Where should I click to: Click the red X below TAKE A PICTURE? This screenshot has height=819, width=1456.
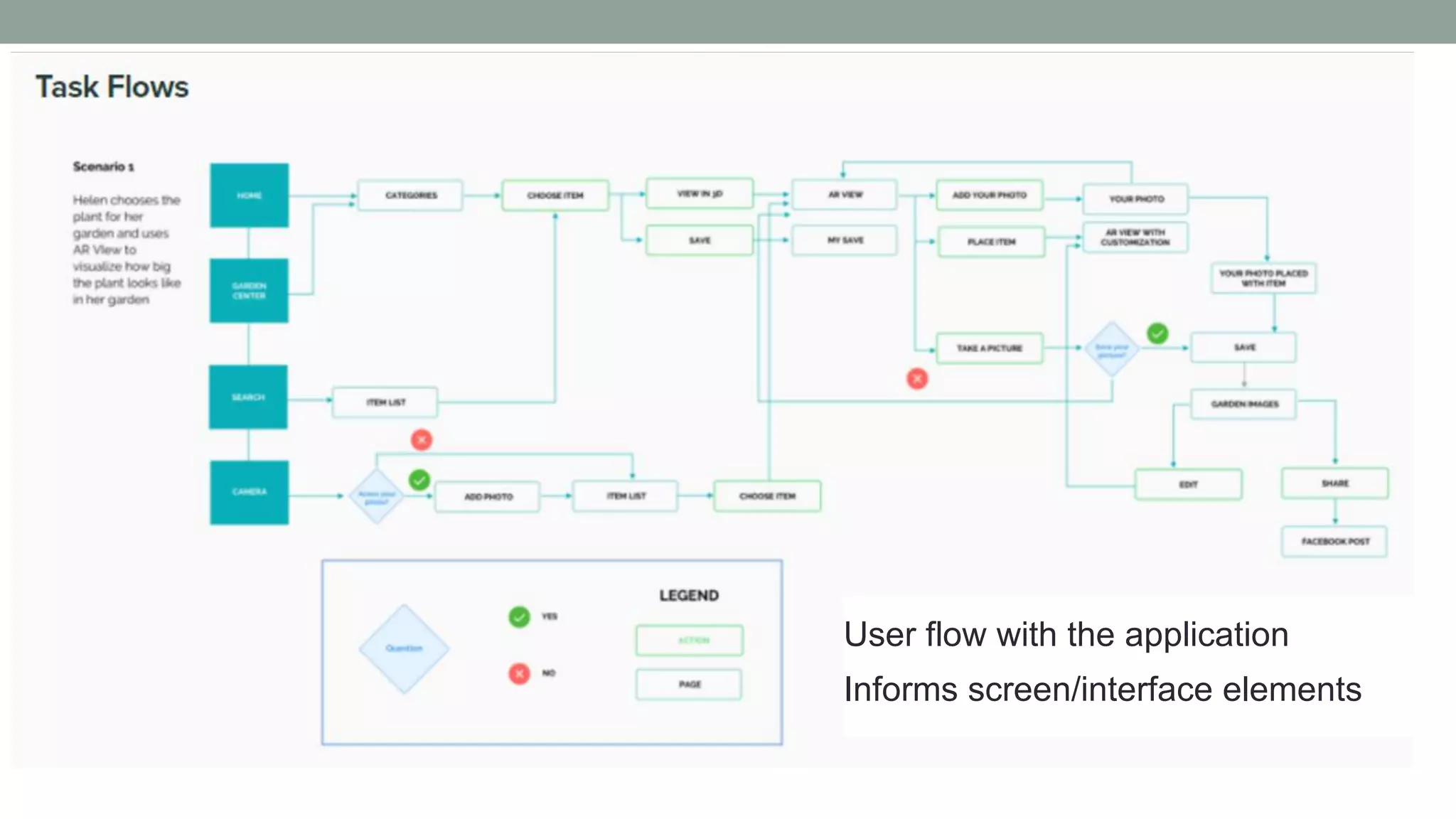(917, 378)
